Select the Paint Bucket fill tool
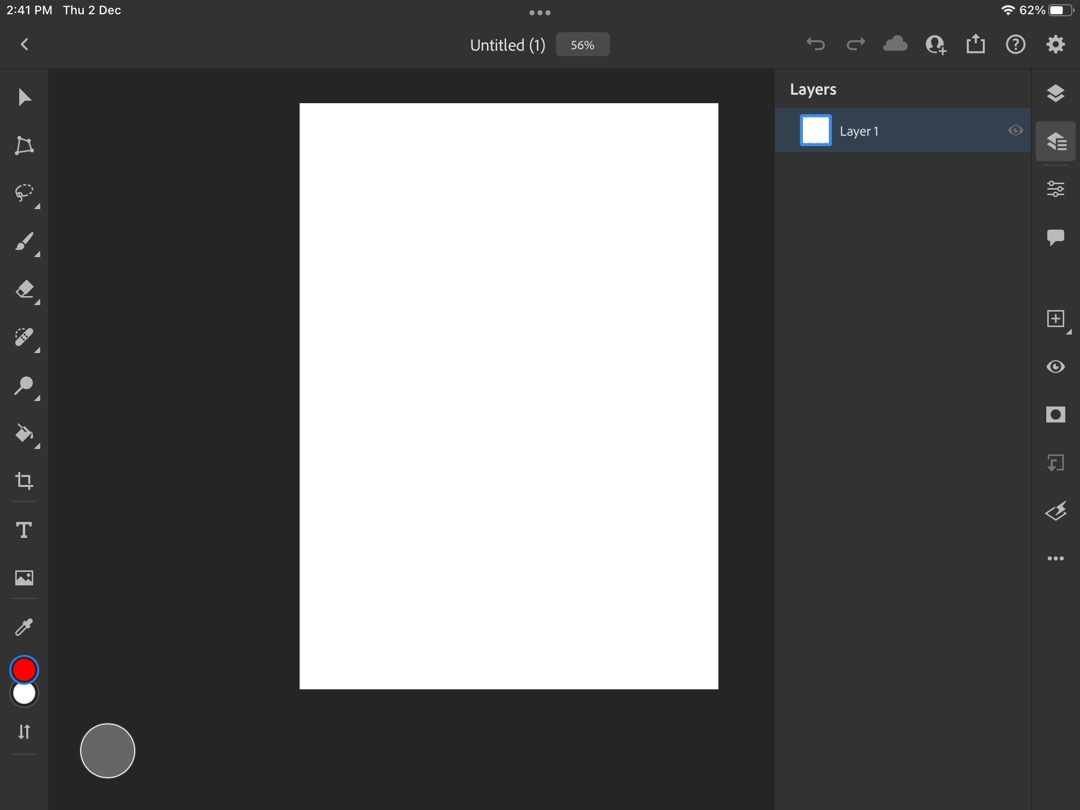 coord(24,434)
